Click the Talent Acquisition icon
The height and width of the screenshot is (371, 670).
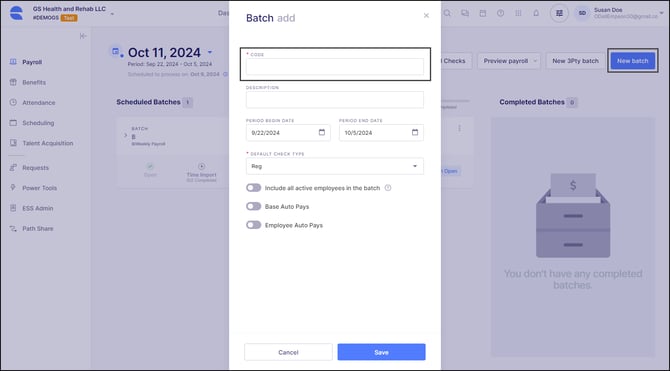tap(13, 143)
